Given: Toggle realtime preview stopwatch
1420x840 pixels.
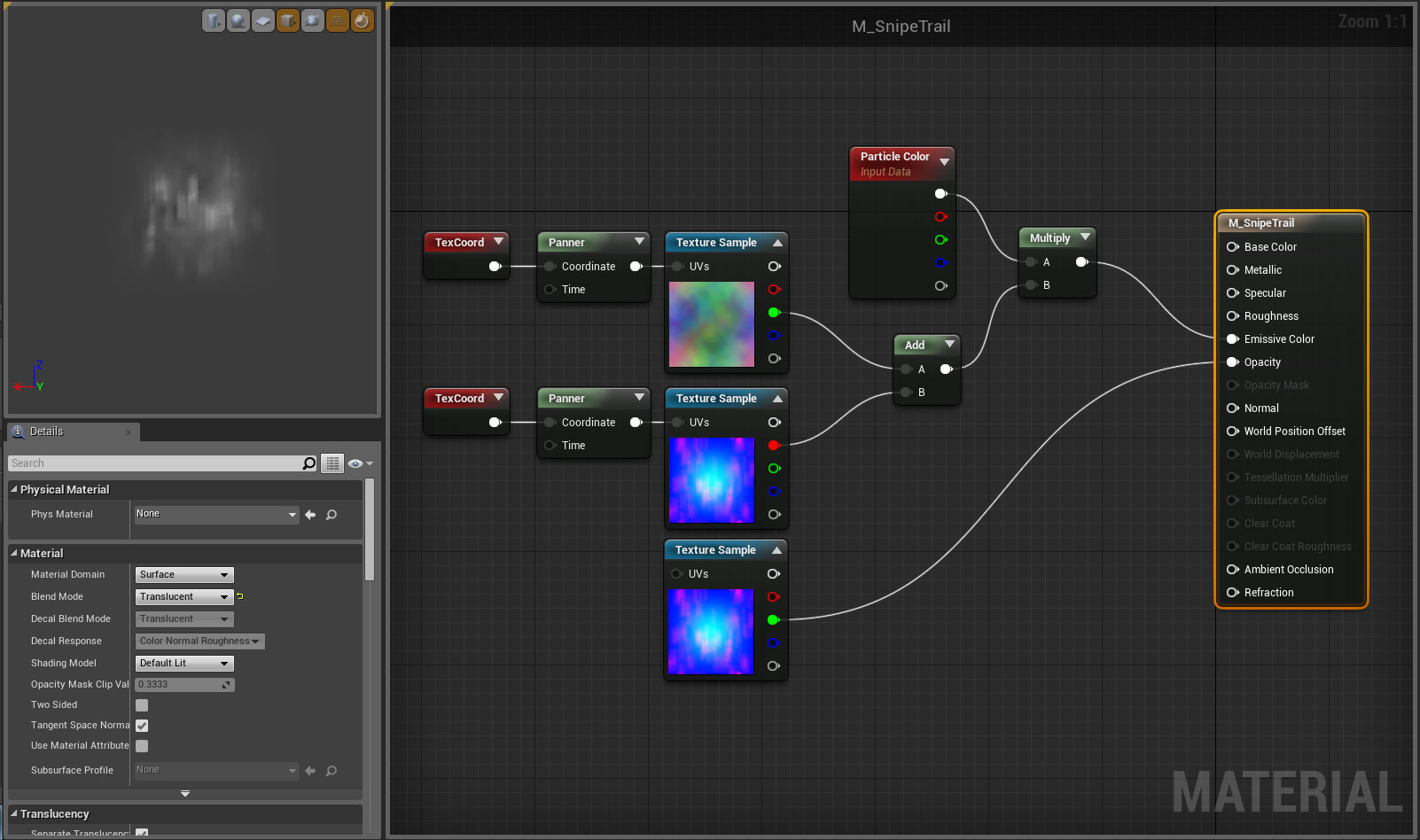Looking at the screenshot, I should (363, 20).
